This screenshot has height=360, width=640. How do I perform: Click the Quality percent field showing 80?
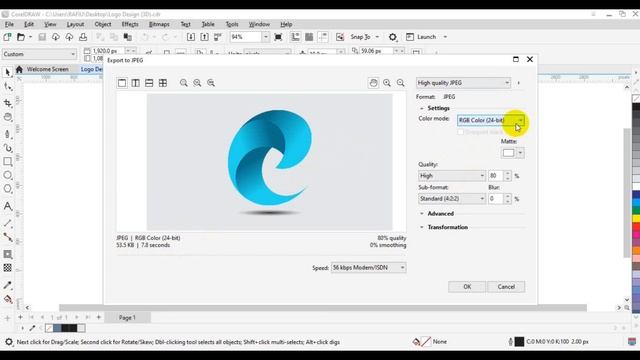[x=496, y=176]
